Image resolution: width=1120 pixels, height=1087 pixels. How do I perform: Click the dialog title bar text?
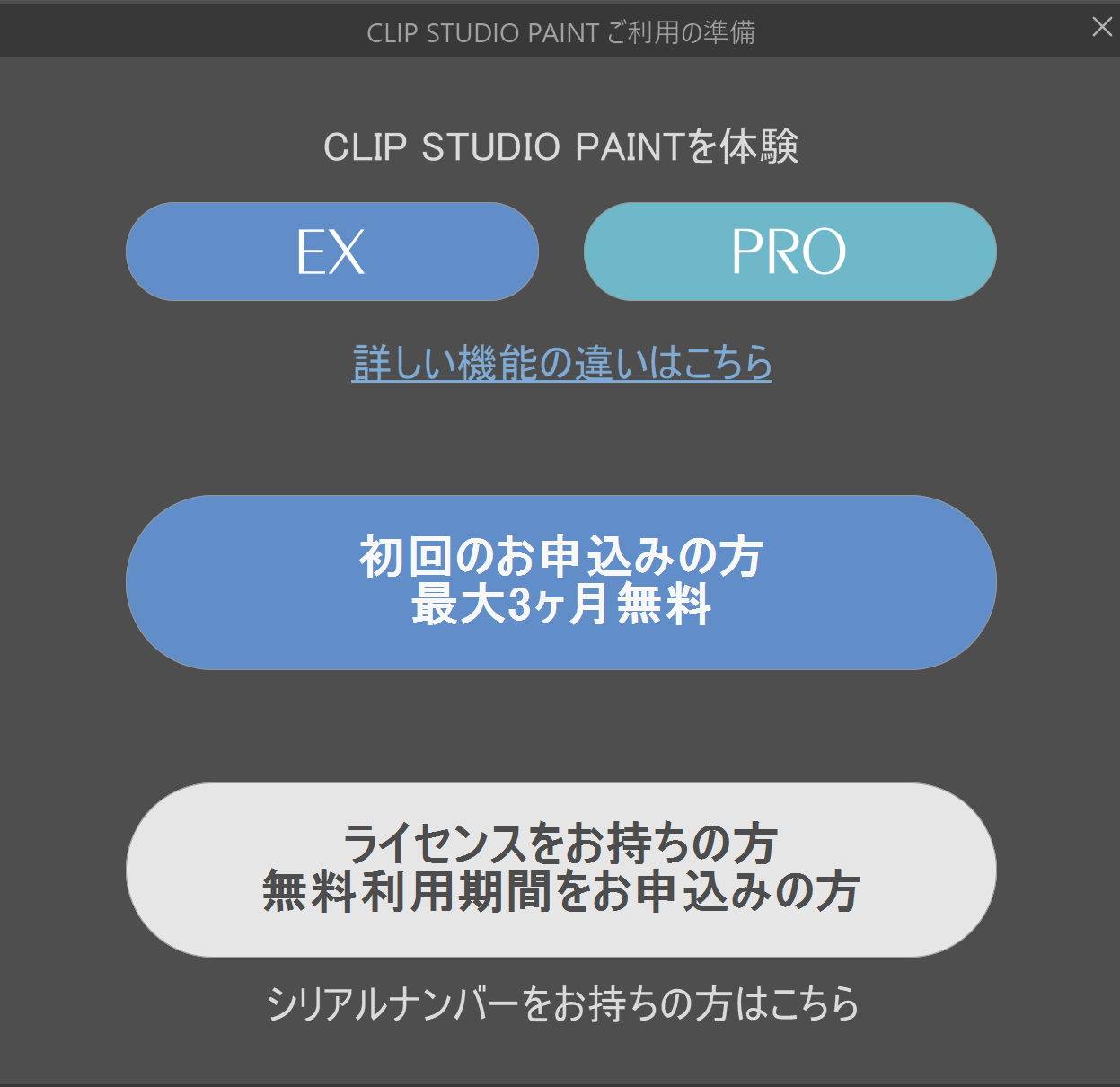coord(561,32)
